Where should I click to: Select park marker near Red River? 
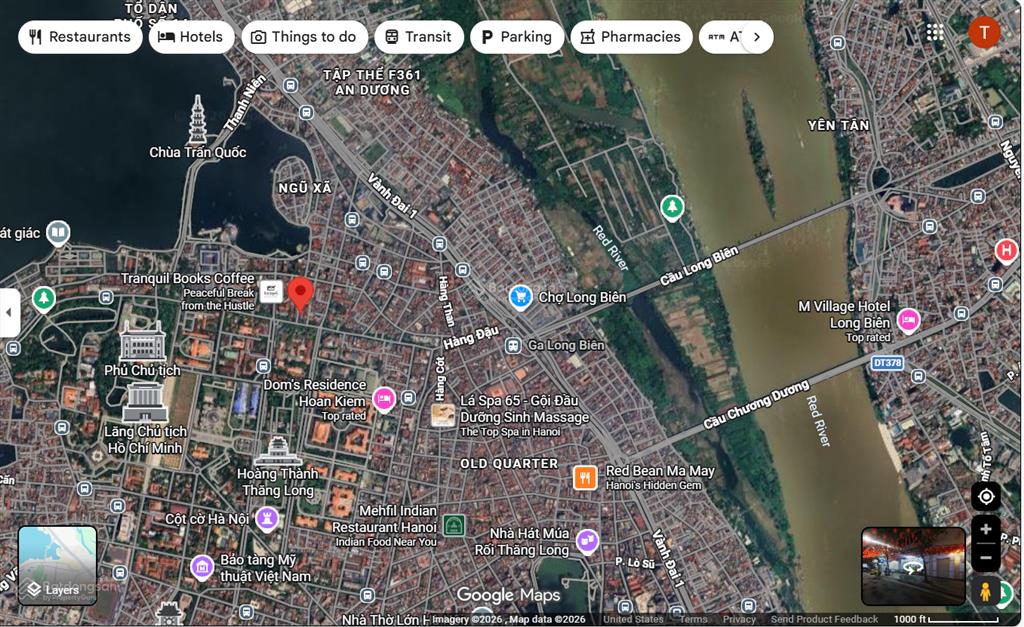pos(671,208)
